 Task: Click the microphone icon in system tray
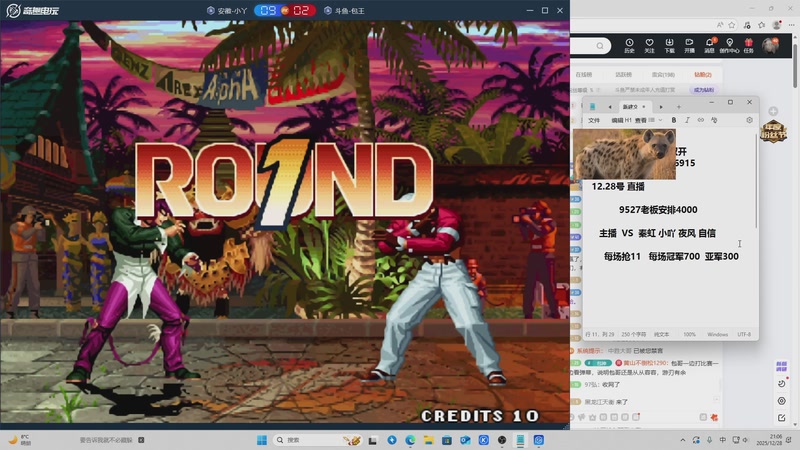(709, 440)
